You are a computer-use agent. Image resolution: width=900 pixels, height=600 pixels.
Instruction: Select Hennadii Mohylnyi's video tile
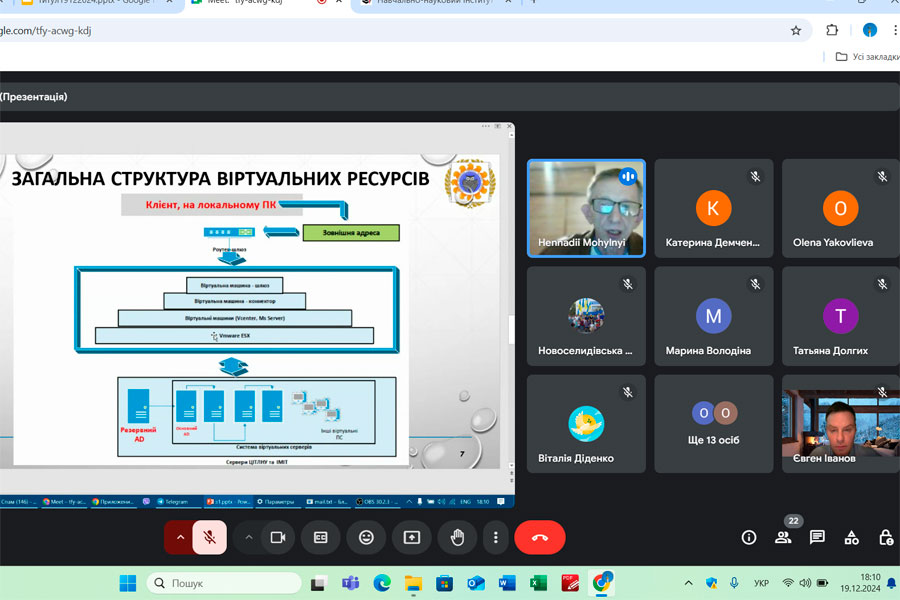[586, 208]
